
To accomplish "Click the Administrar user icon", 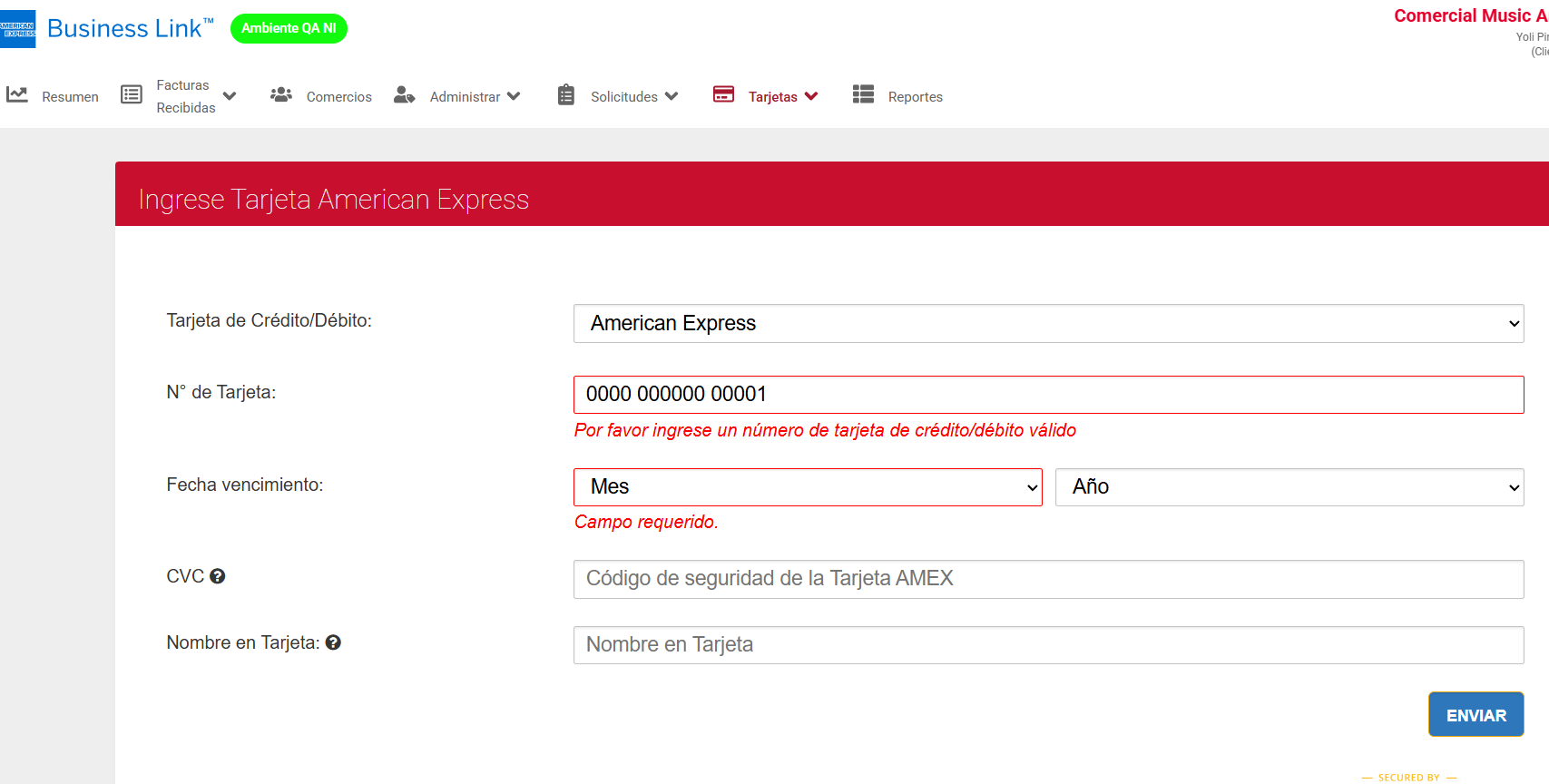I will [x=404, y=95].
